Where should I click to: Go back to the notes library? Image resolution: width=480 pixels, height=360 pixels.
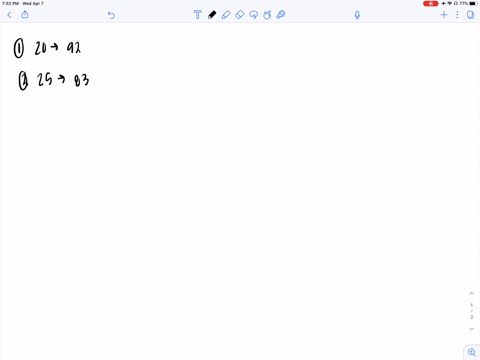9,15
